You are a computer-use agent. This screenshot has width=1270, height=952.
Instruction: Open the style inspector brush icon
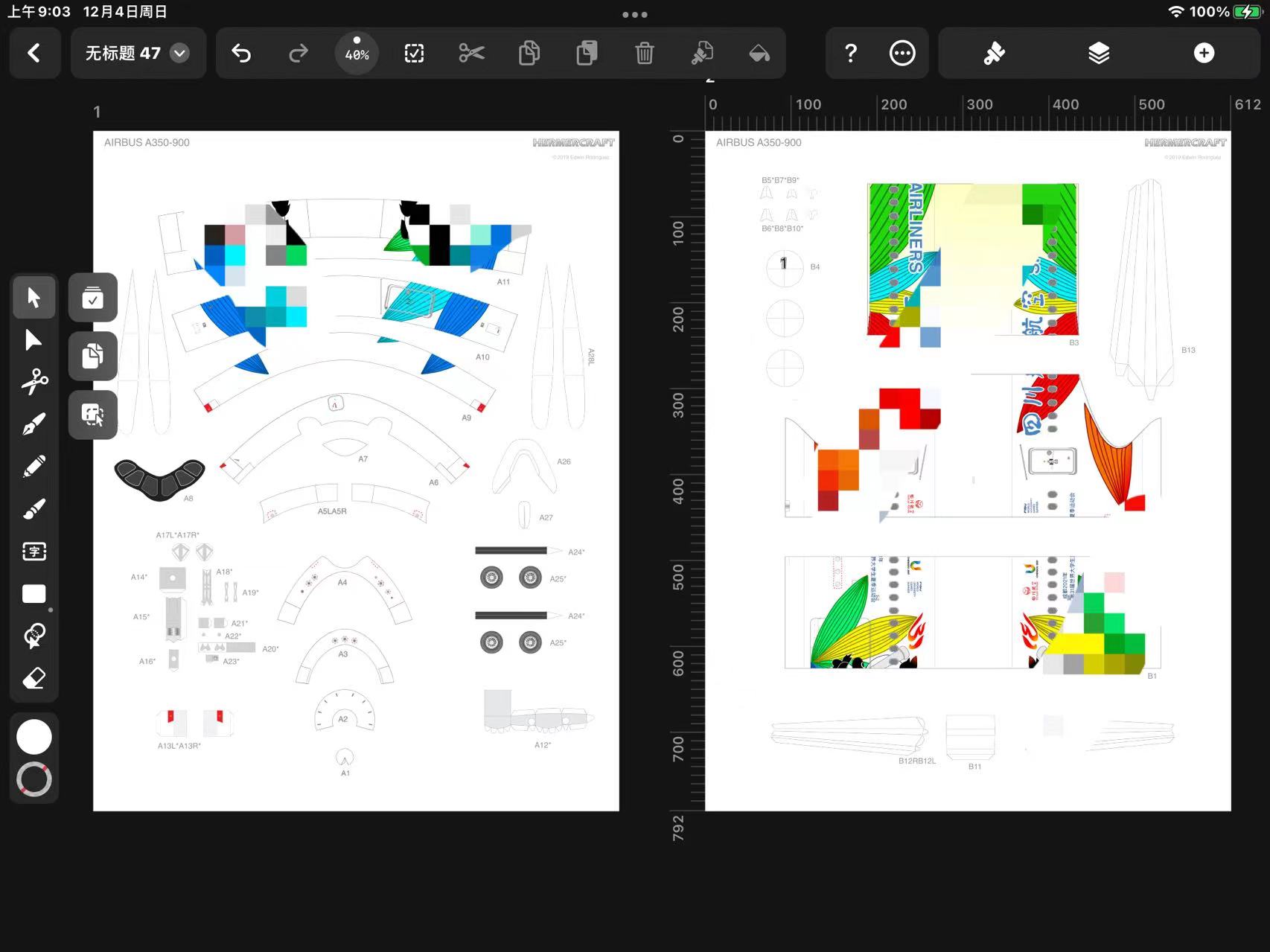994,53
